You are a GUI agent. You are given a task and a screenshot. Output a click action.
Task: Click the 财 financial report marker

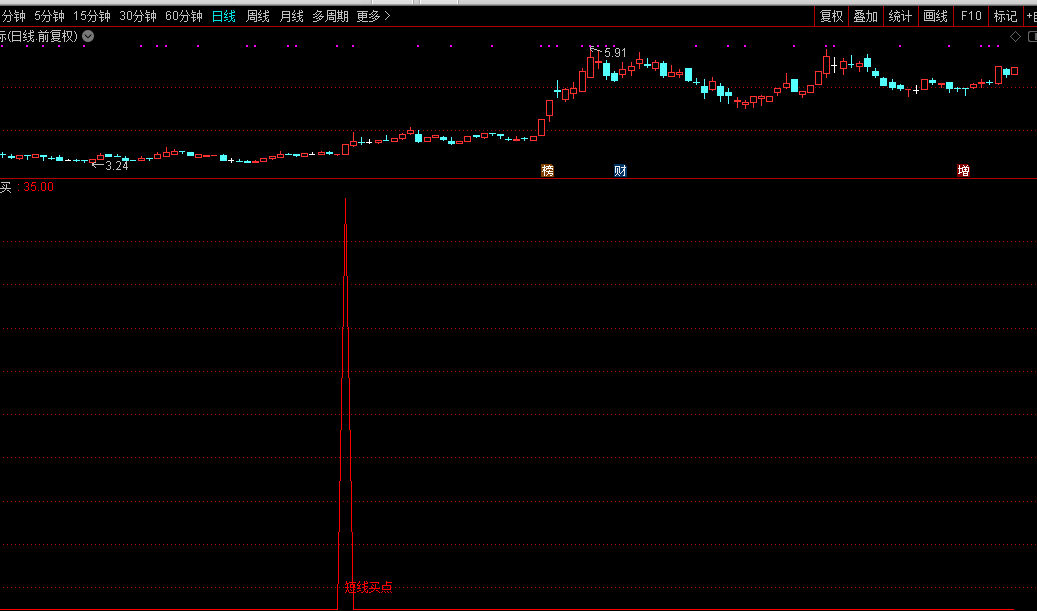tap(620, 171)
